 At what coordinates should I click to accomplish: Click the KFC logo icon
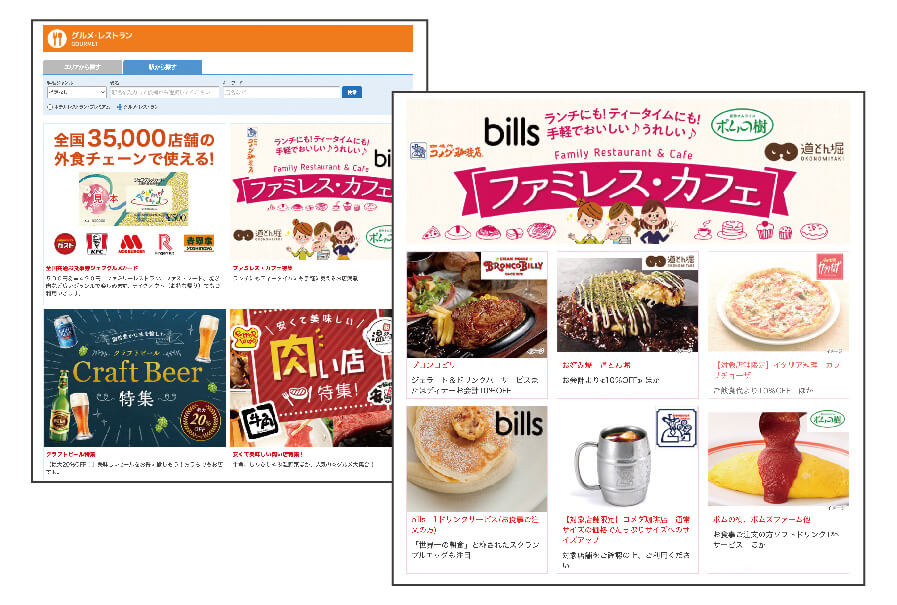click(97, 244)
